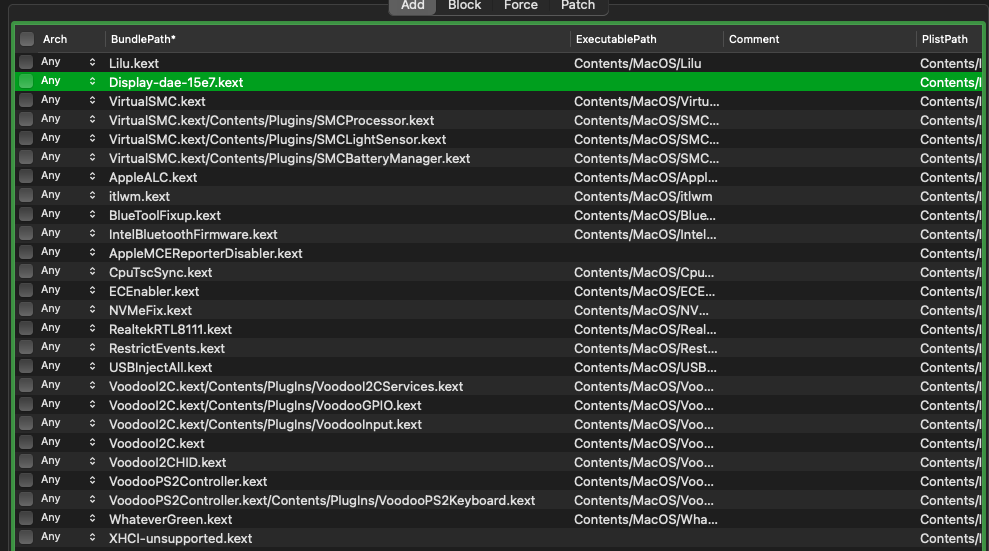Edit Contents/MacOS/Wha... executable path cell
This screenshot has height=551, width=989.
pos(645,519)
